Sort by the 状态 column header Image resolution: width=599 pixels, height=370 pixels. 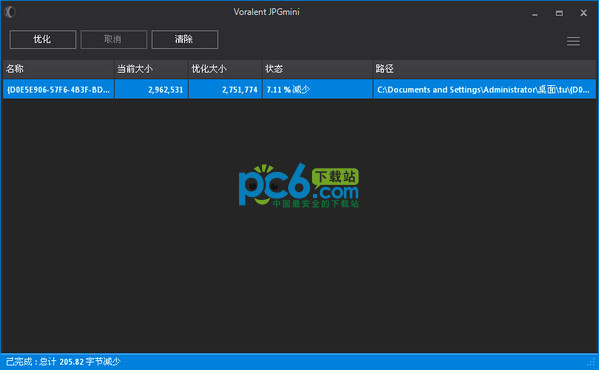tap(317, 69)
